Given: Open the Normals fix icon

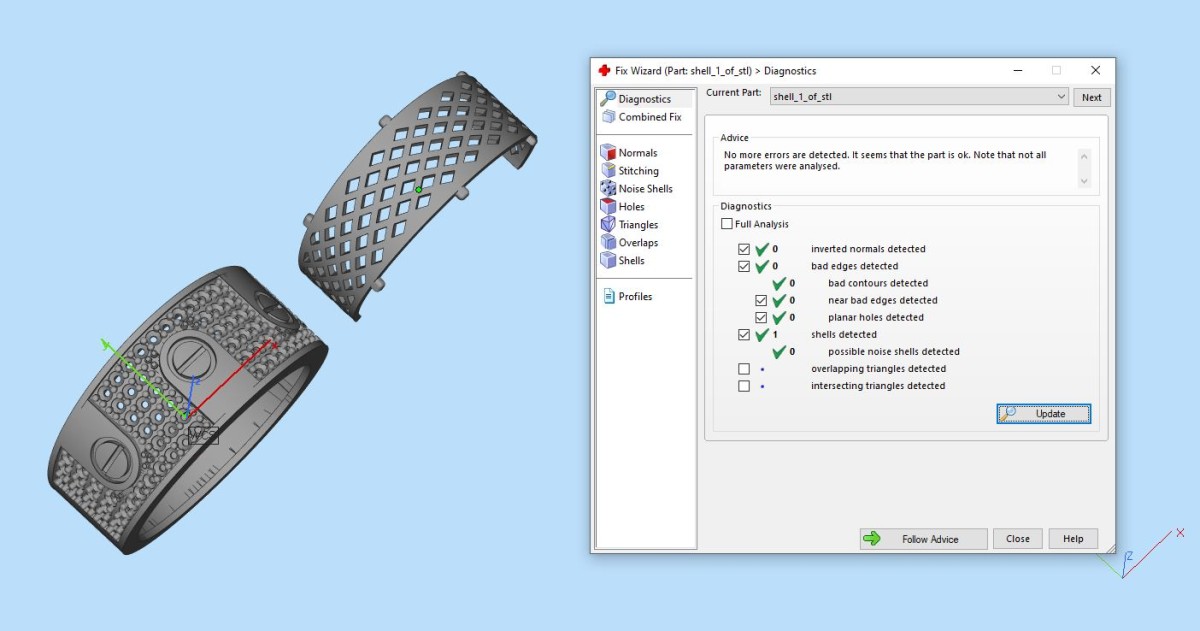Looking at the screenshot, I should pyautogui.click(x=608, y=153).
